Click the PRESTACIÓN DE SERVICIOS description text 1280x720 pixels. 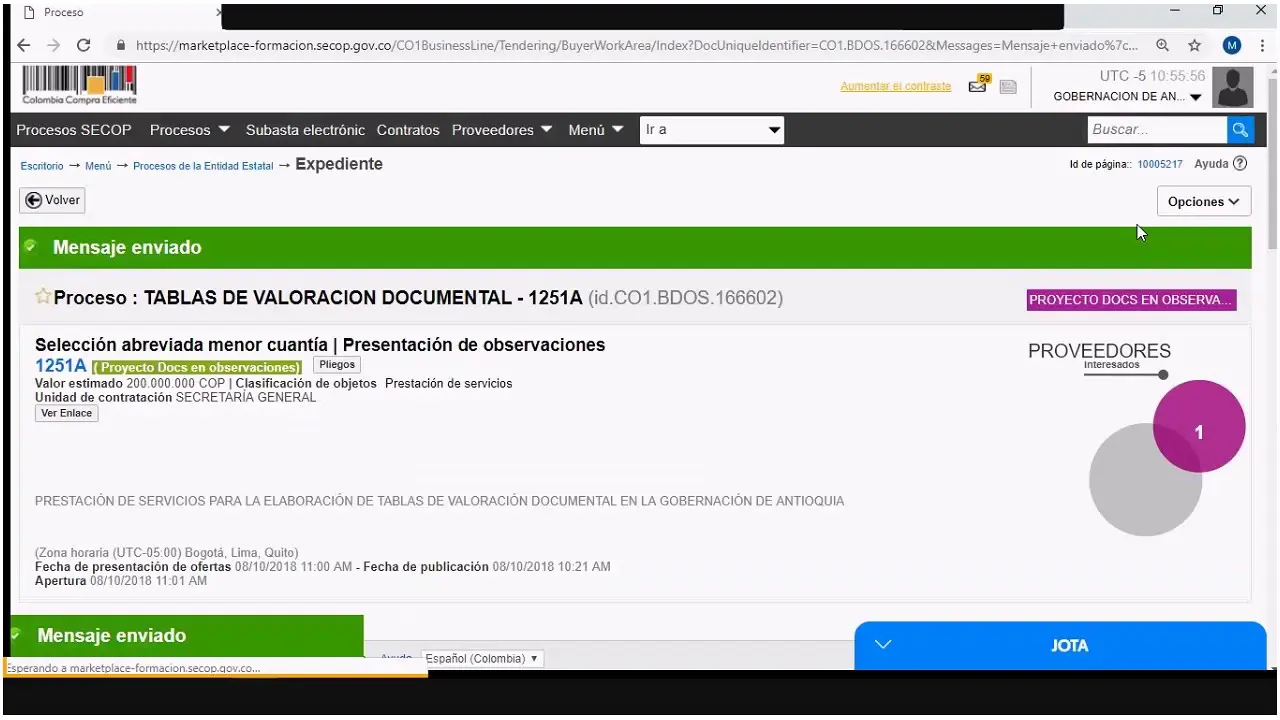[439, 501]
